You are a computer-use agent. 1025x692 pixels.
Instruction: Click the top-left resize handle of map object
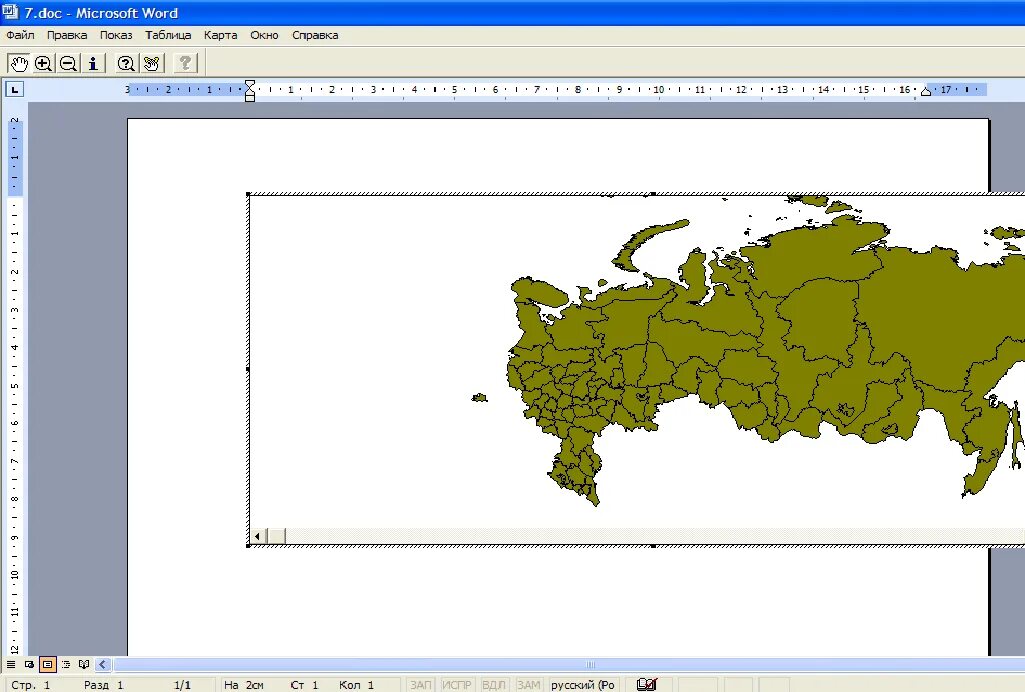click(x=248, y=194)
